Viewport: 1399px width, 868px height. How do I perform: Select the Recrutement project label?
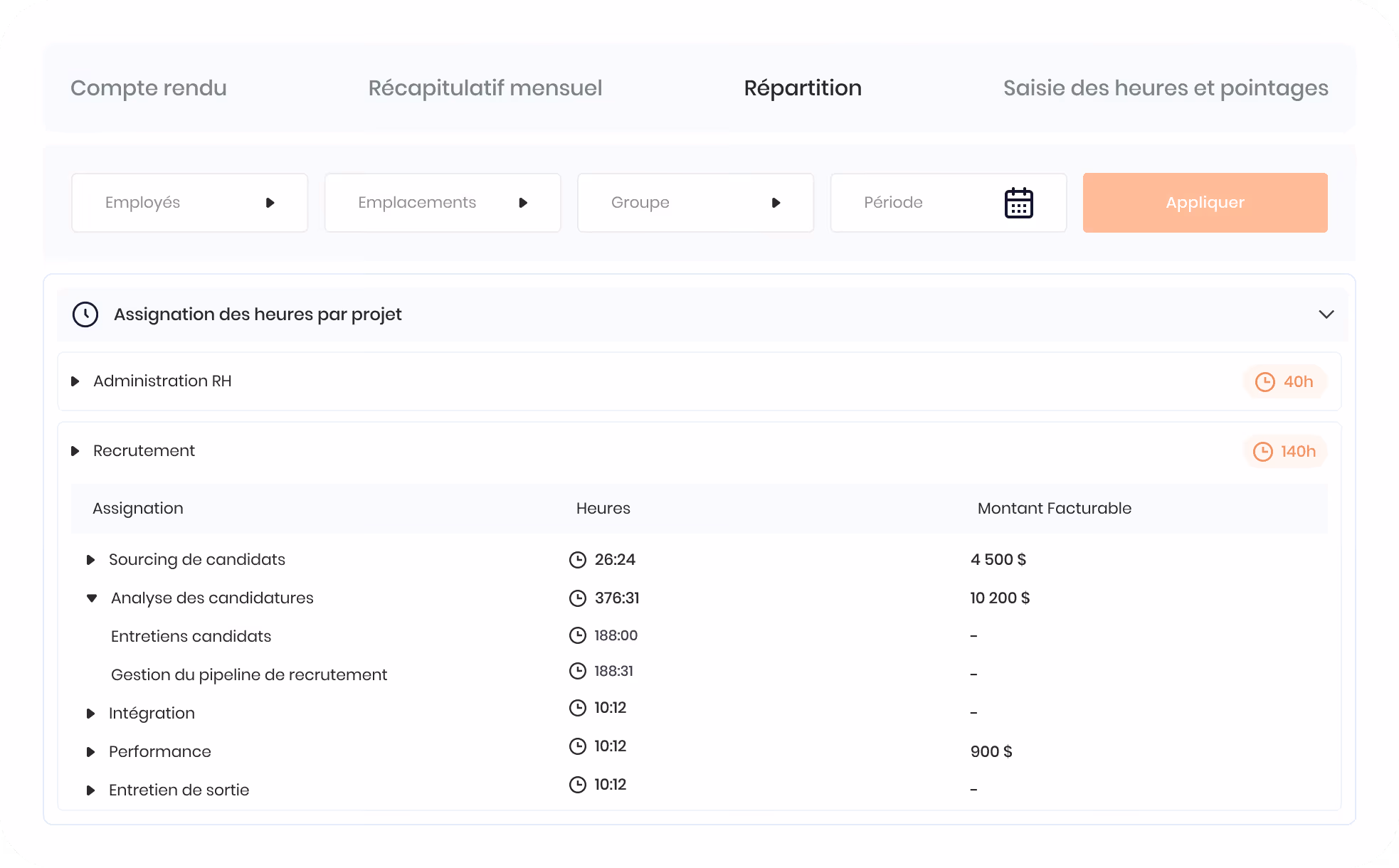(x=144, y=451)
